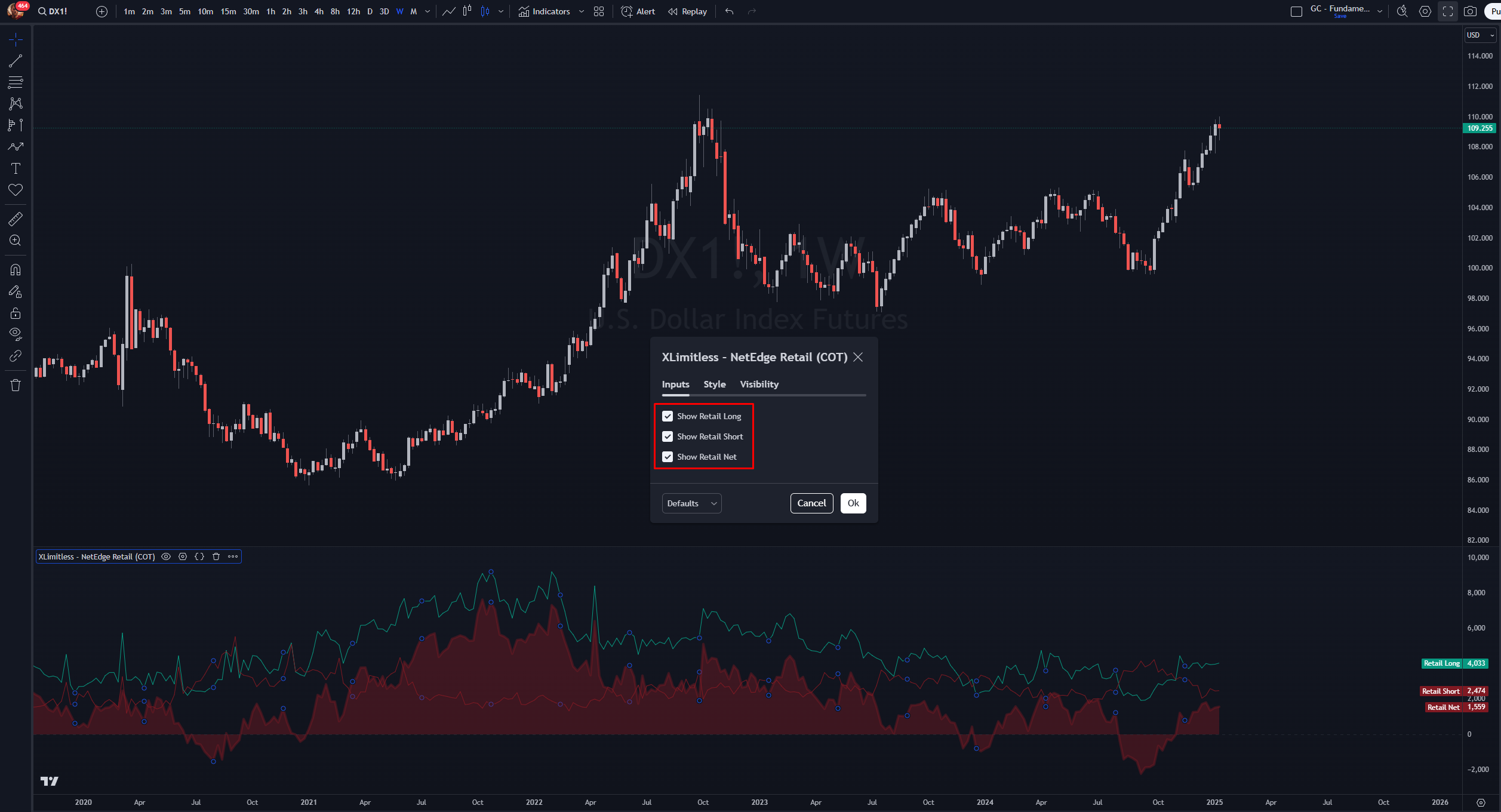Screen dimensions: 1501x812
Task: Disable Show Retail Net checkbox
Action: click(x=668, y=457)
